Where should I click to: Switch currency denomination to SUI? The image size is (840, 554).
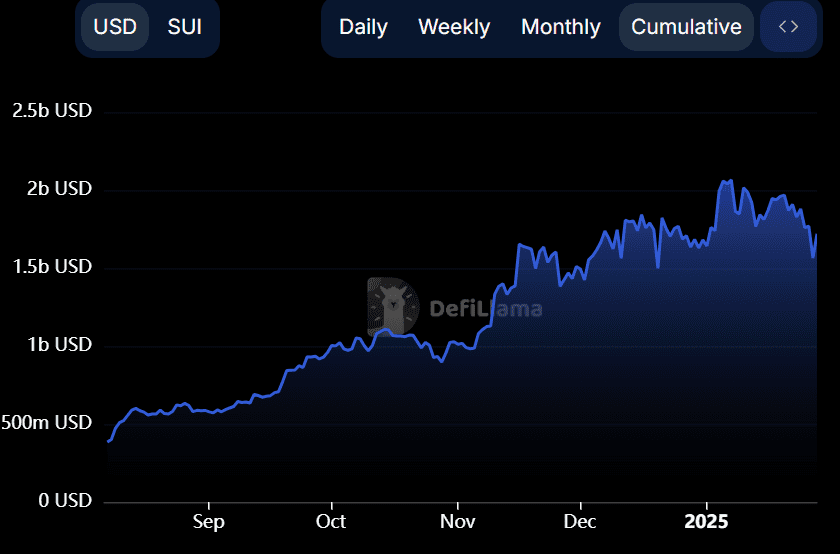[185, 27]
